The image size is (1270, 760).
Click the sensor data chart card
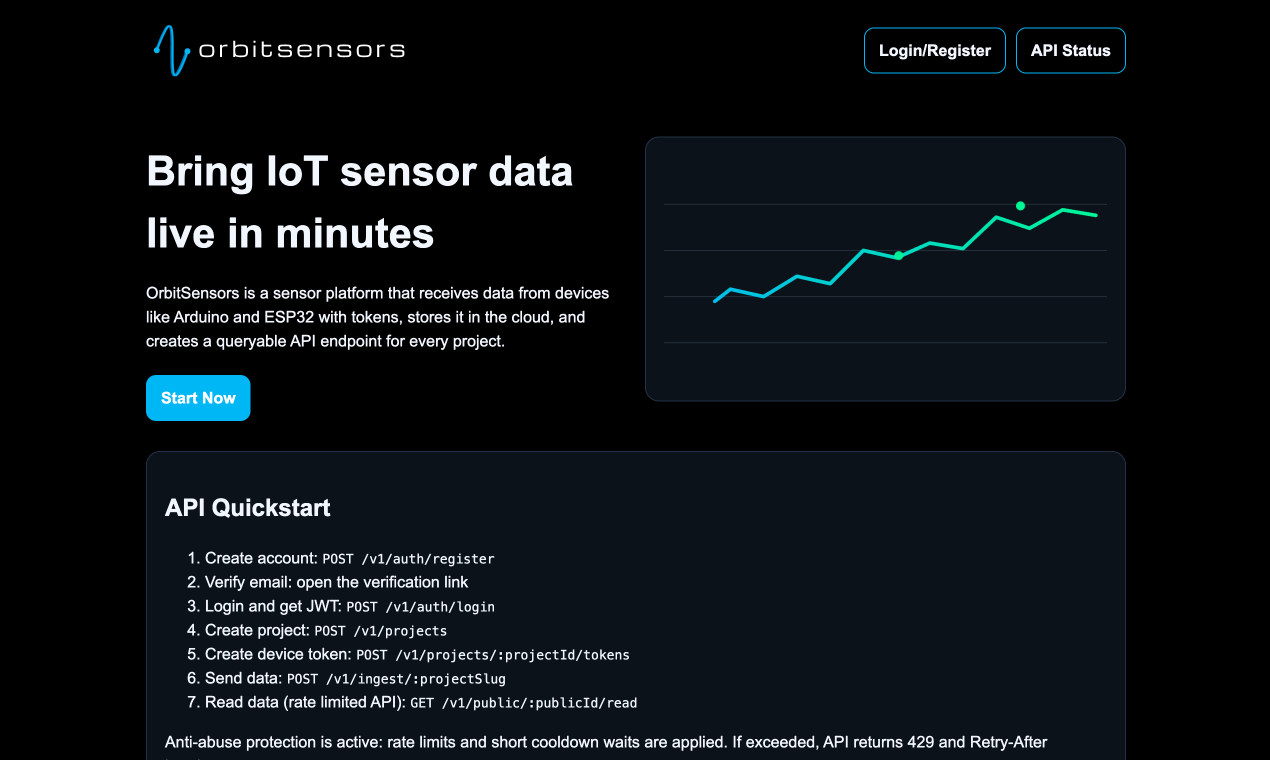(885, 268)
